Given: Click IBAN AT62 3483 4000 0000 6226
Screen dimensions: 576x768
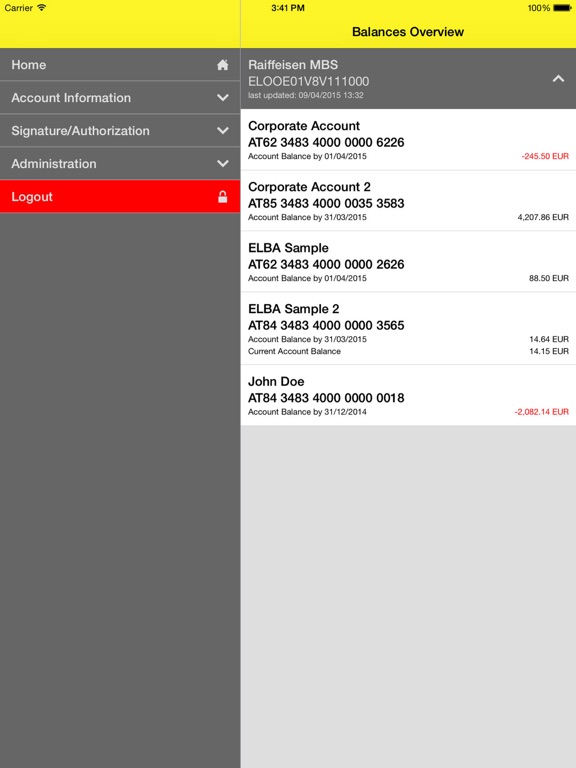Looking at the screenshot, I should (x=326, y=142).
